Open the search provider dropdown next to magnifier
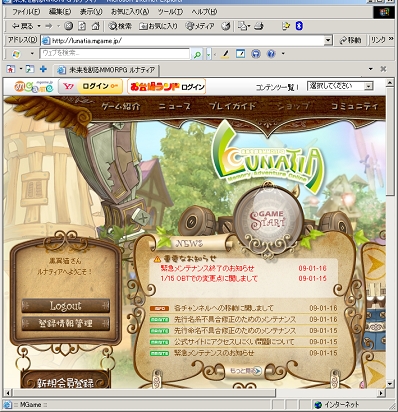Screen dimensions: 398x412 209,54
